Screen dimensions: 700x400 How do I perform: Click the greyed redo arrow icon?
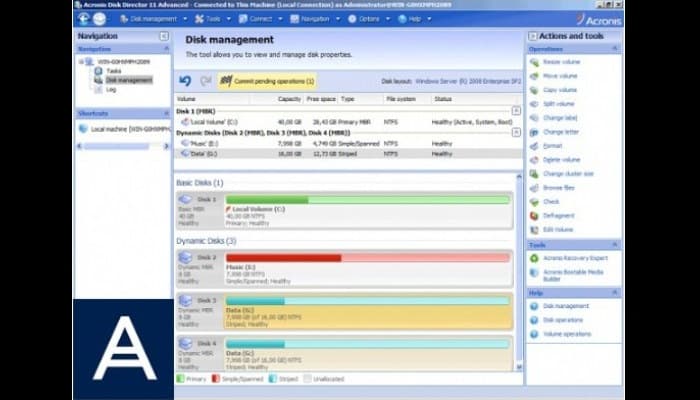[x=205, y=81]
